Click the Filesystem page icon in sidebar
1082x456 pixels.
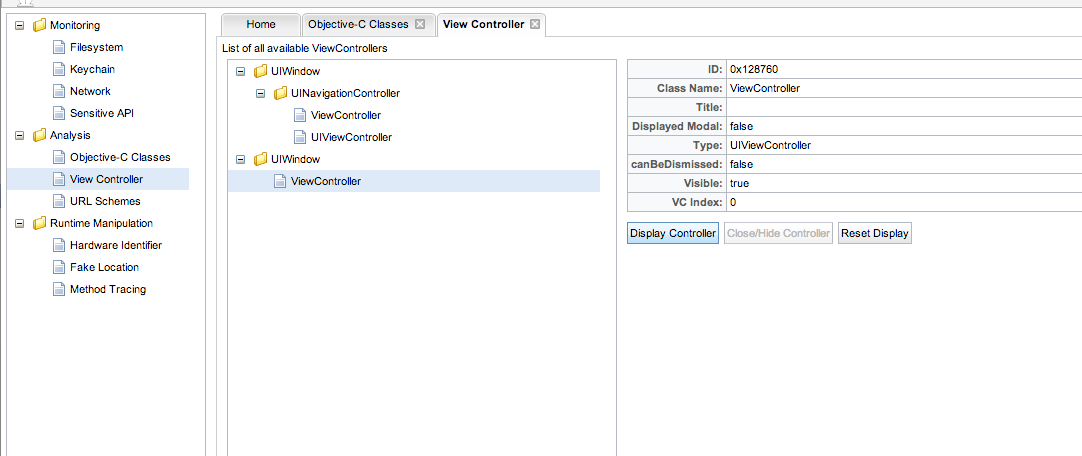click(60, 47)
